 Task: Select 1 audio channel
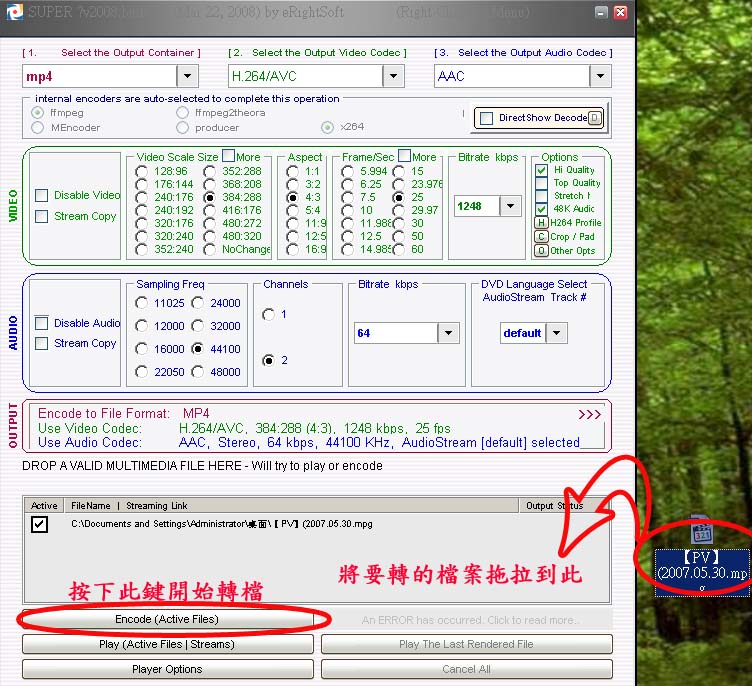pos(269,314)
